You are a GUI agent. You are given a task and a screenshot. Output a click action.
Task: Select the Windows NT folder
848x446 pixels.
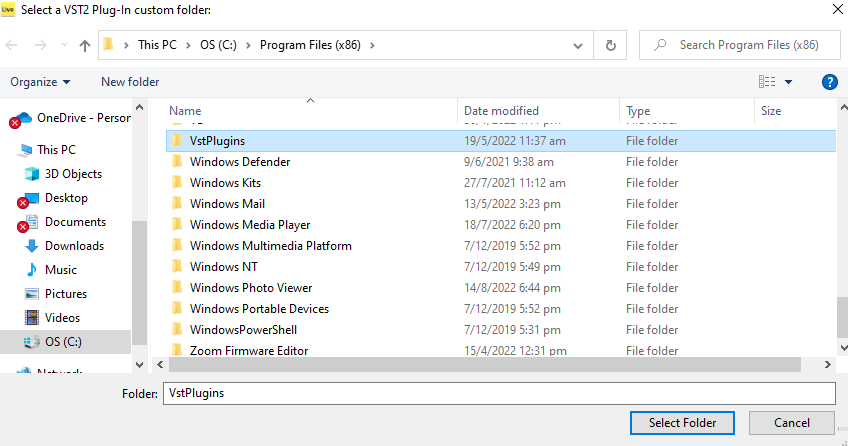tap(223, 267)
